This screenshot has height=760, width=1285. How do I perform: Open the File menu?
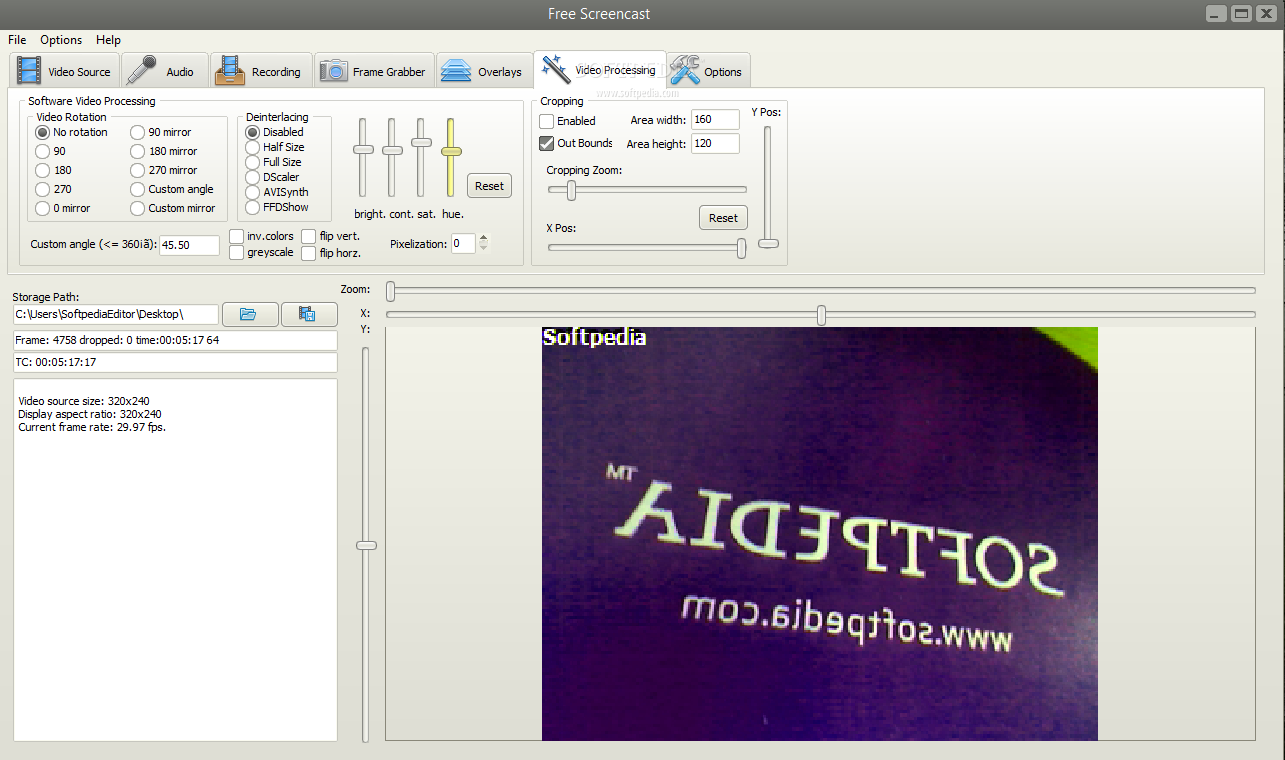[x=17, y=40]
